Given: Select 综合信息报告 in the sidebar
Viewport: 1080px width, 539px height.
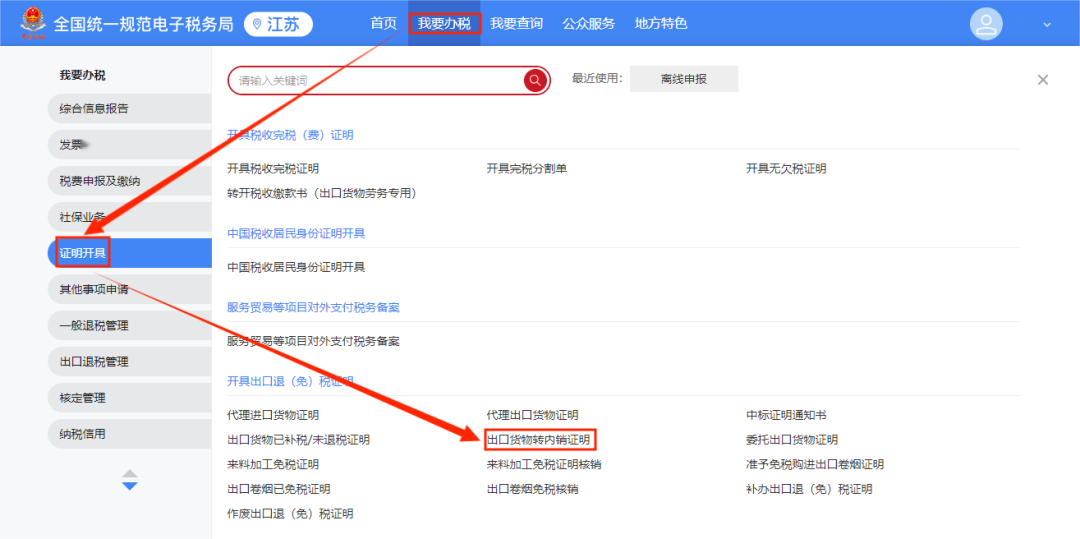Looking at the screenshot, I should (94, 108).
